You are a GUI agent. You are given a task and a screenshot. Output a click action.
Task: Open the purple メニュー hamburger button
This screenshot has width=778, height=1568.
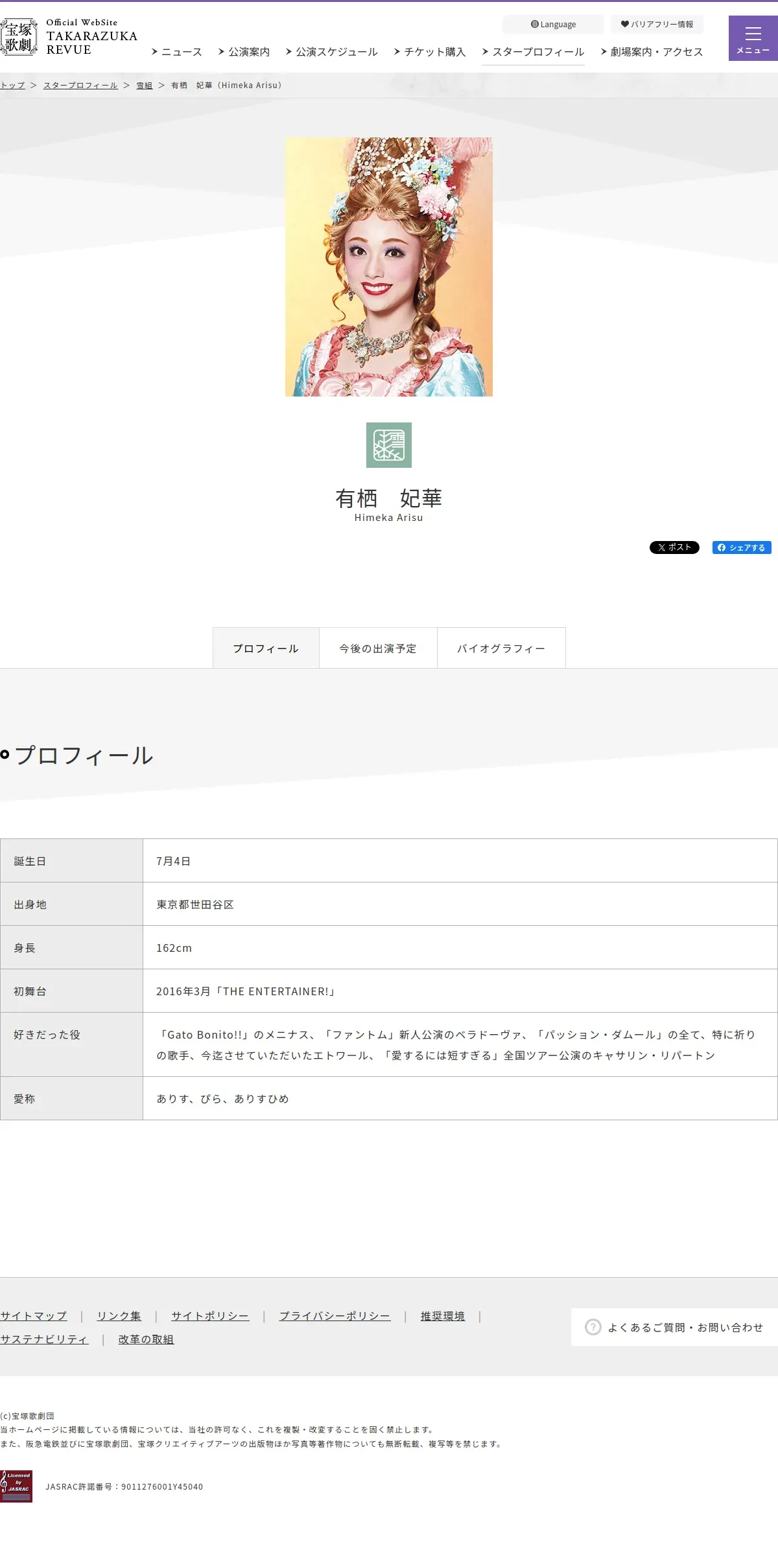(x=753, y=38)
